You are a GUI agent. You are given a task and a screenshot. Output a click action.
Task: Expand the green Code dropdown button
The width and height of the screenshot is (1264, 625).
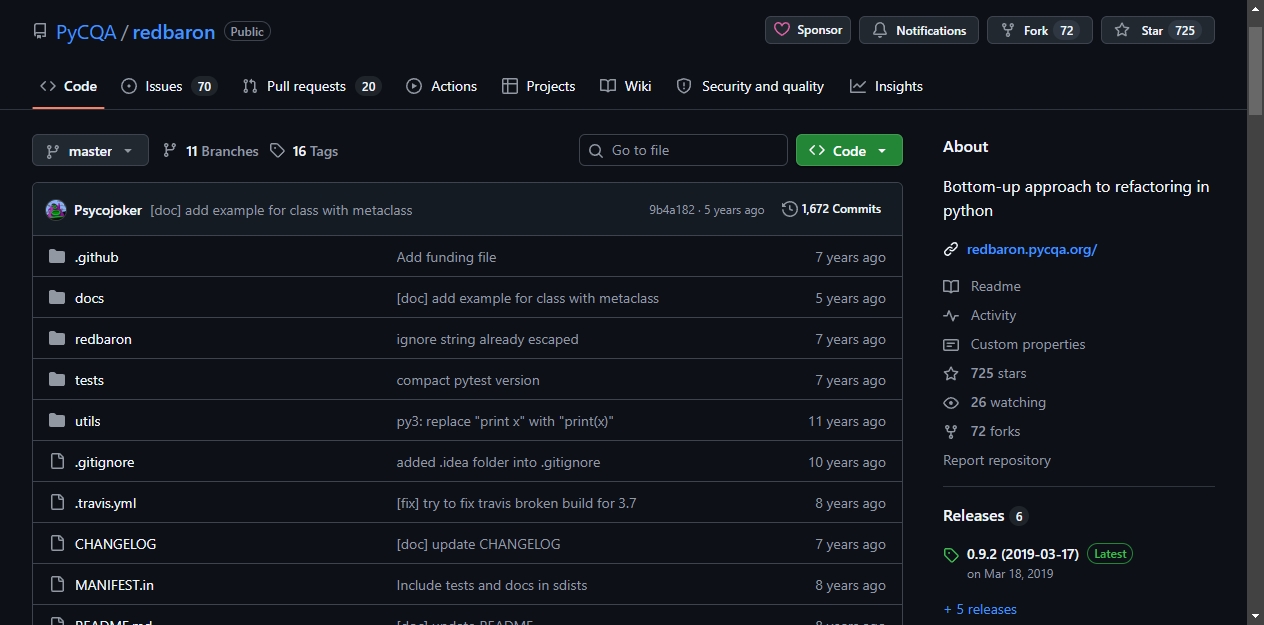849,150
